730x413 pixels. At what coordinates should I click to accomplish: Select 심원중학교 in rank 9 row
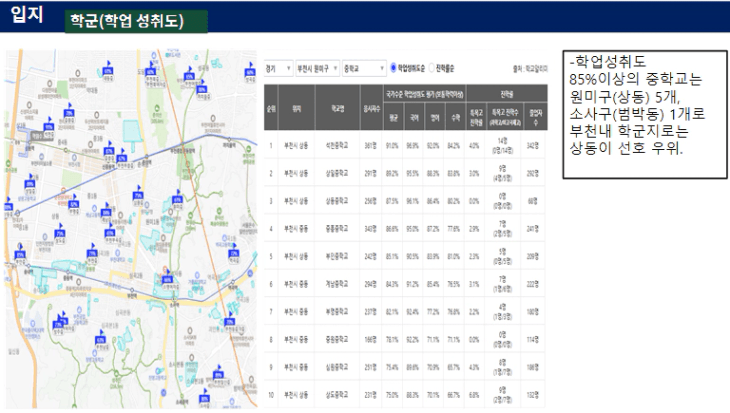click(x=337, y=367)
